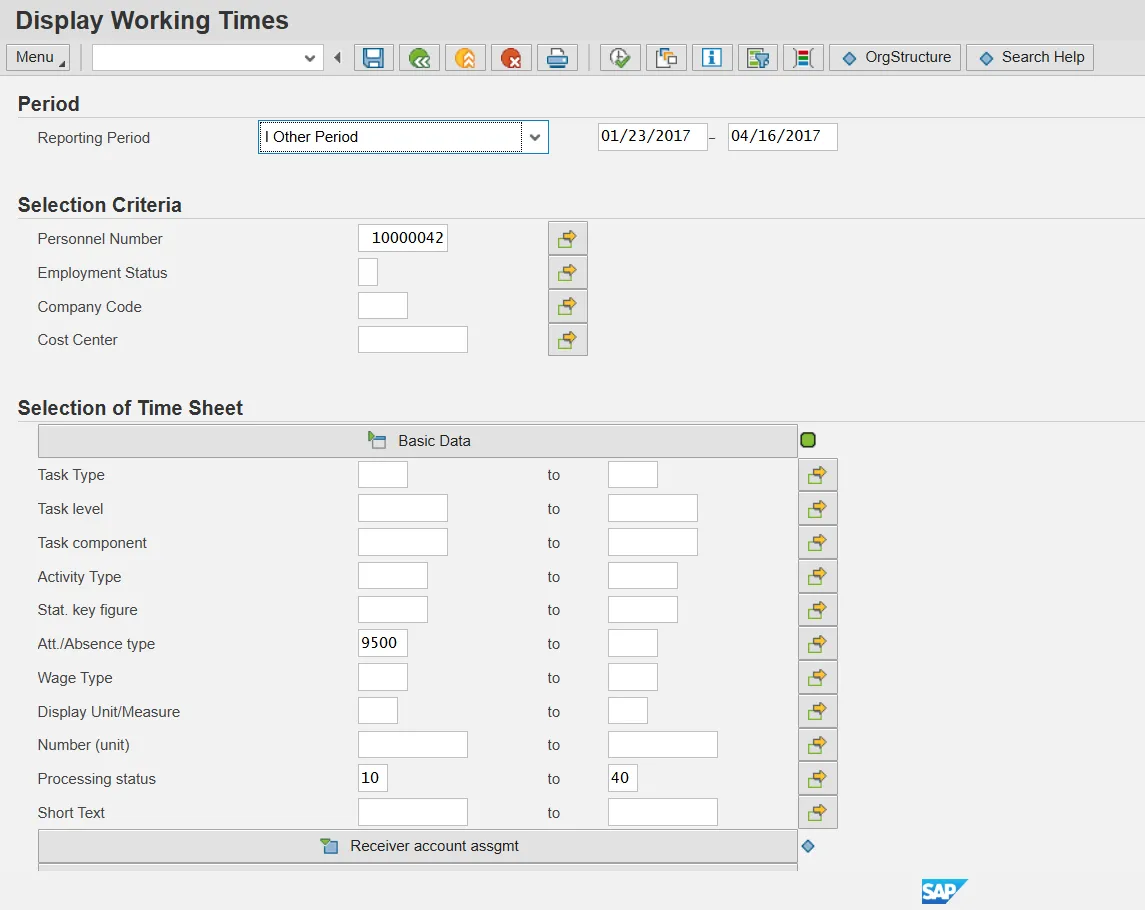Click the Activity Type from field
1145x910 pixels.
tap(393, 576)
